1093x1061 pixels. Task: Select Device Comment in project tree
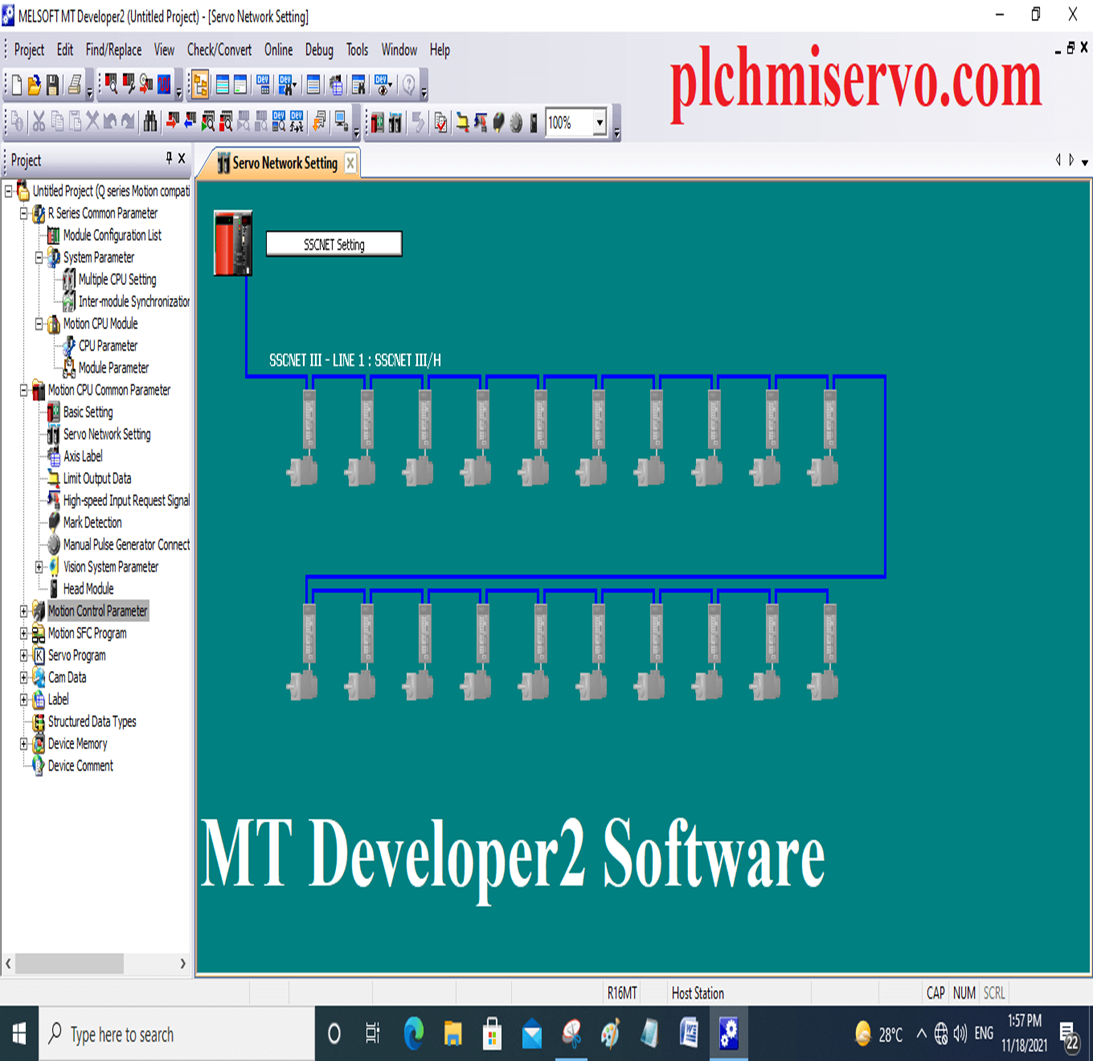pos(80,765)
